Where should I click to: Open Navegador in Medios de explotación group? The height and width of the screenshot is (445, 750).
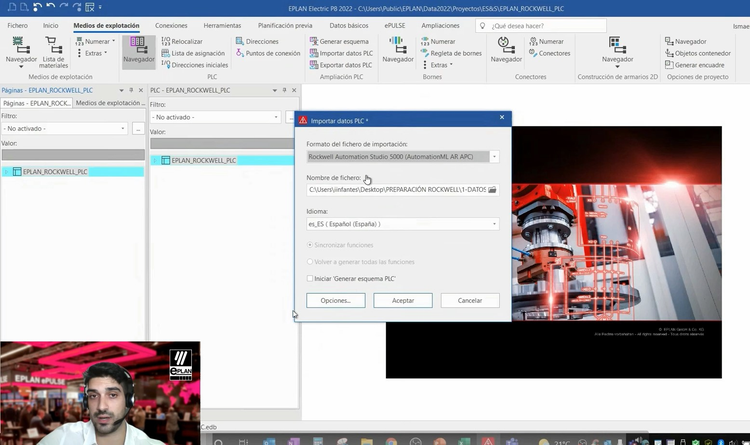21,52
